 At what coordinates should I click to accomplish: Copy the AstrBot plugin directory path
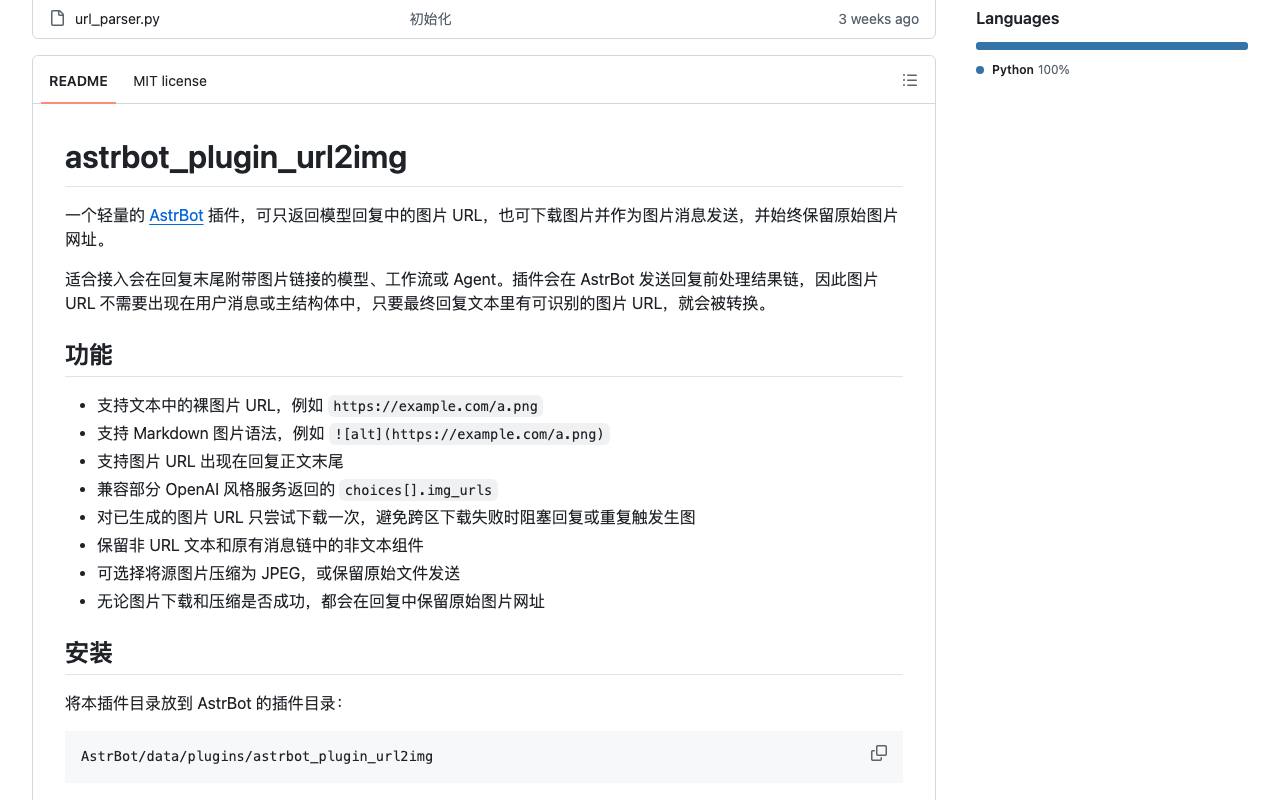coord(879,753)
